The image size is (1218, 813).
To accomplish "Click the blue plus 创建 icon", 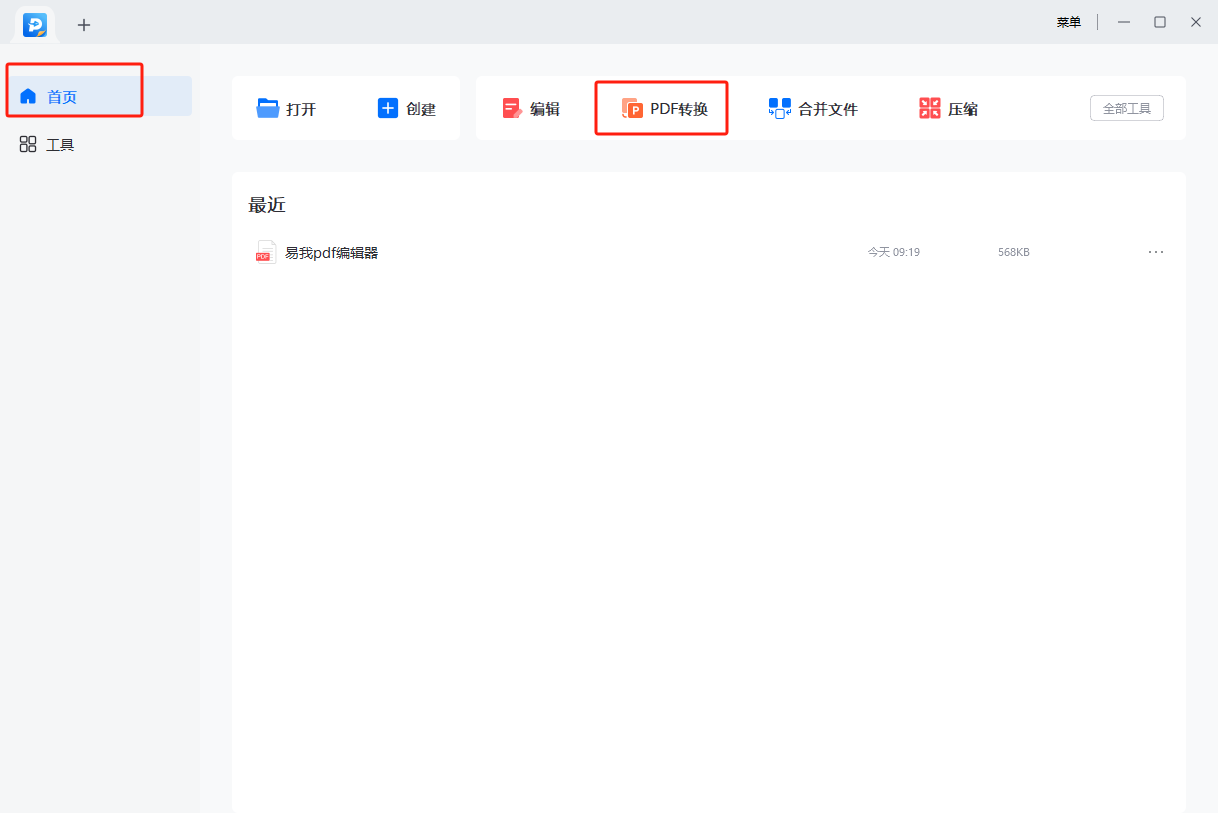I will click(388, 108).
